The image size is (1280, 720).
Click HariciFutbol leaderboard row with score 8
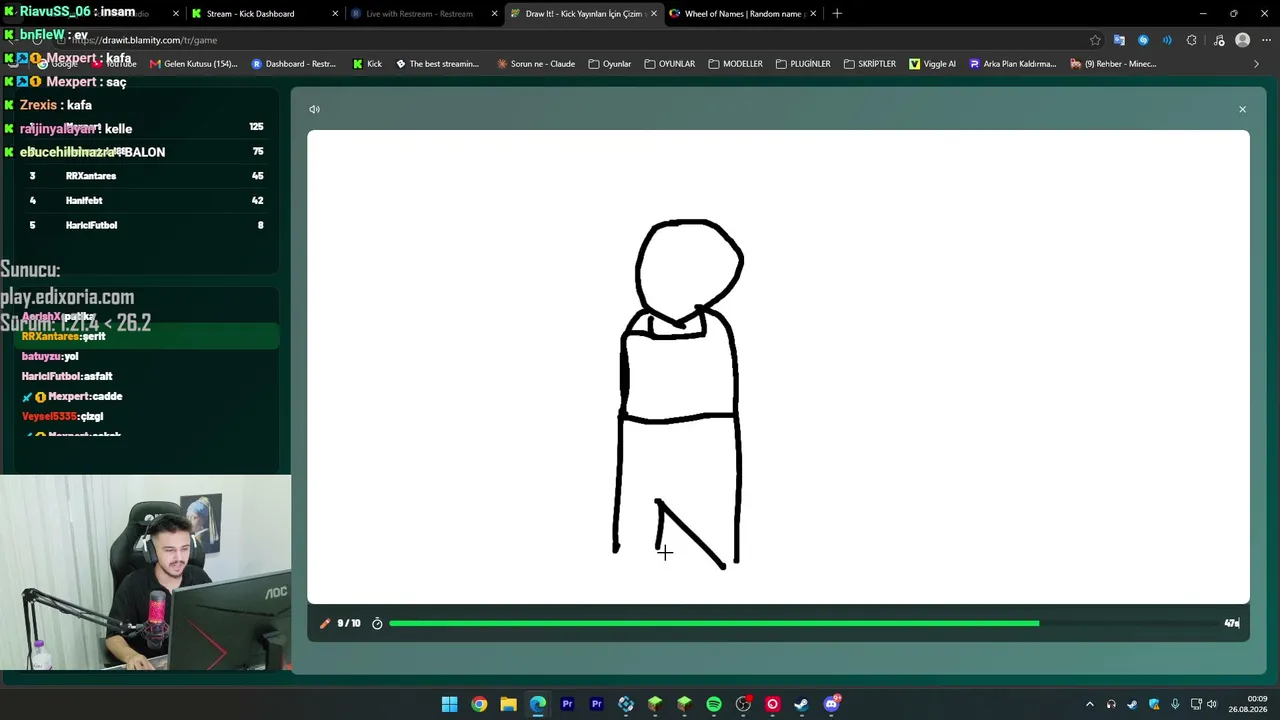145,226
